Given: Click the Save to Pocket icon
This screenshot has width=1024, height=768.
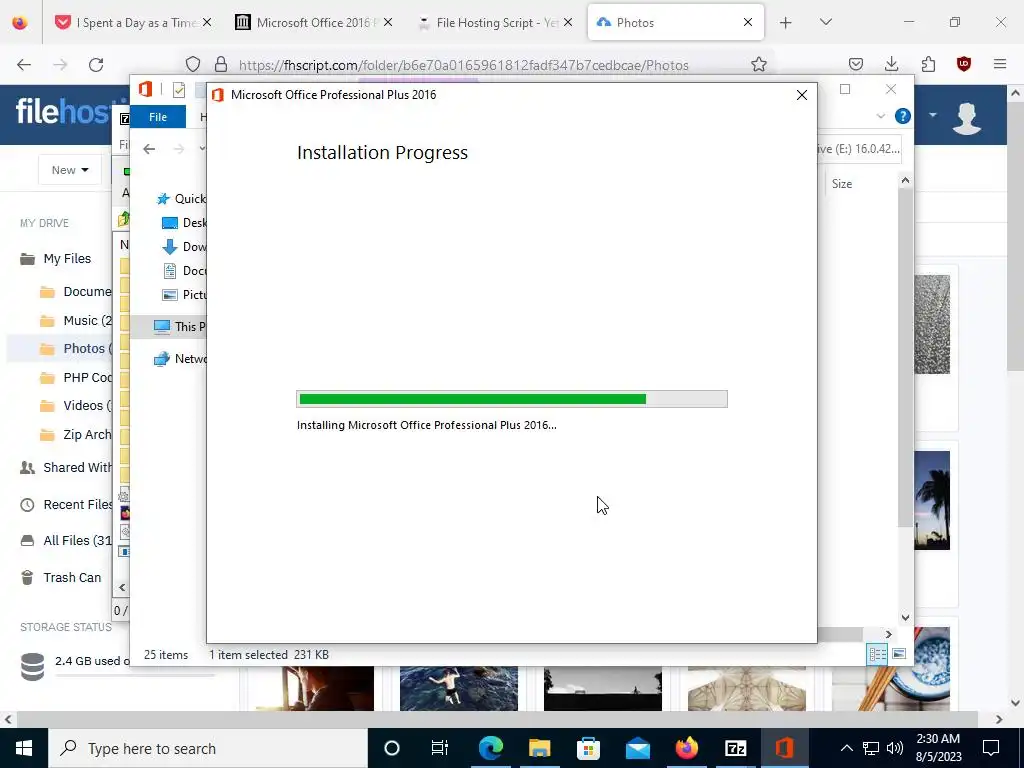Looking at the screenshot, I should tap(856, 64).
